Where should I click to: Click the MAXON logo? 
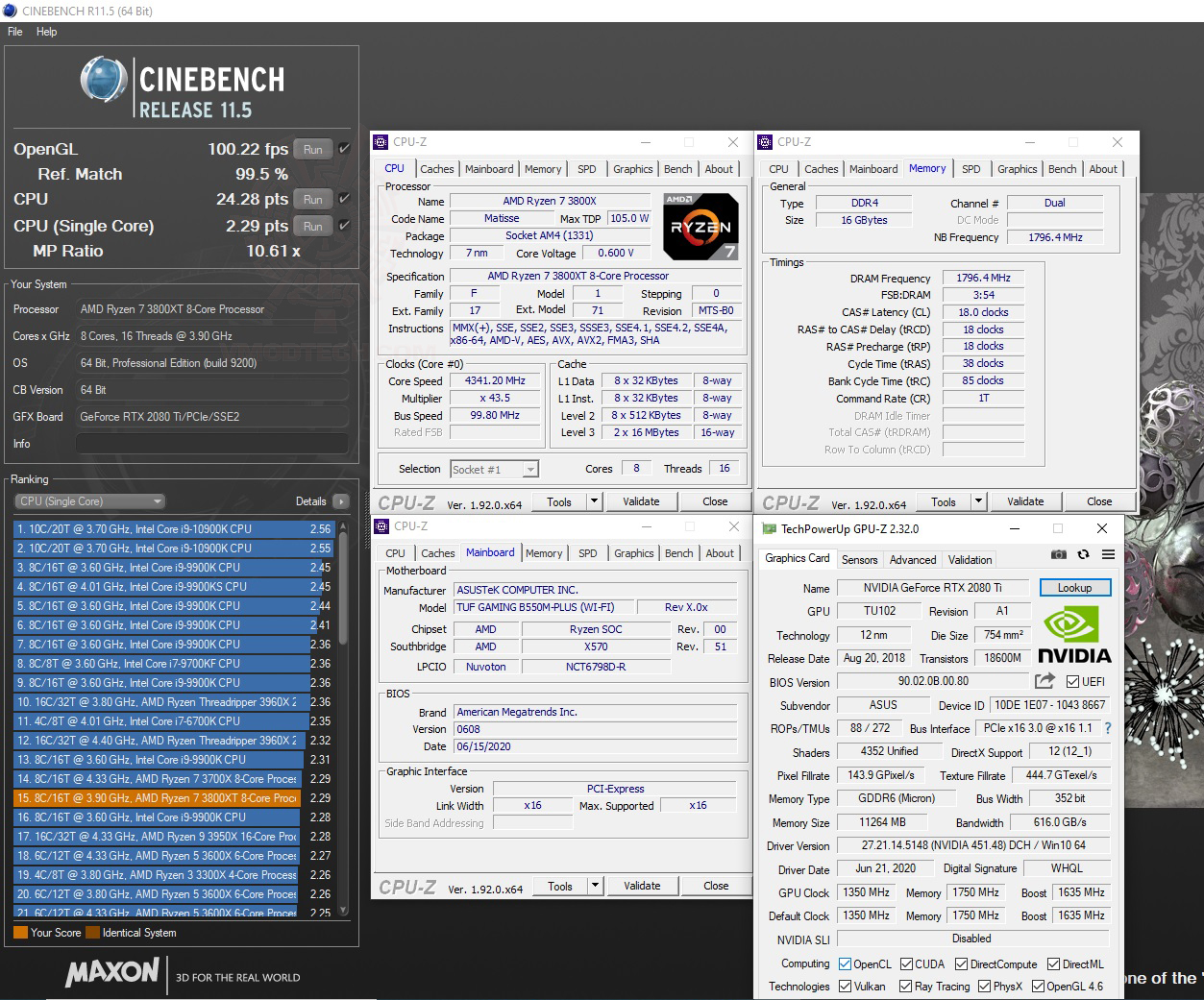[x=111, y=972]
